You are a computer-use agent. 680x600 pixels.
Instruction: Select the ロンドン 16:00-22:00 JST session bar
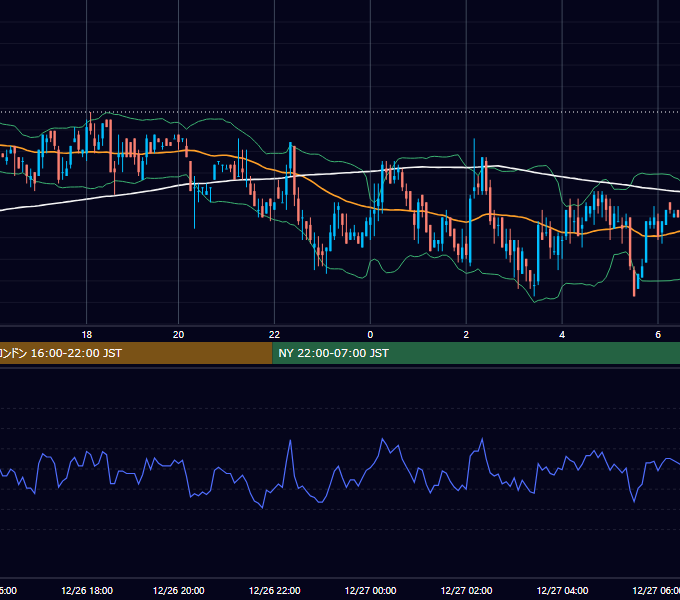(x=136, y=353)
